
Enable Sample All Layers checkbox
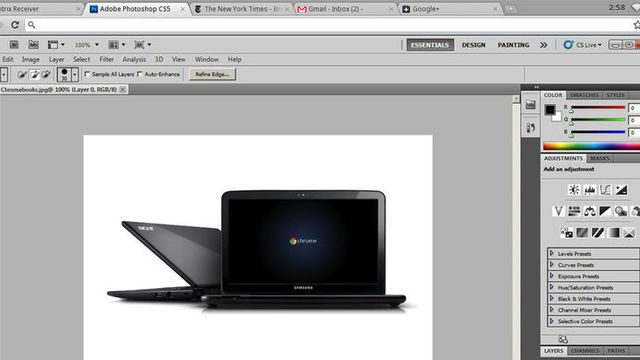point(87,74)
